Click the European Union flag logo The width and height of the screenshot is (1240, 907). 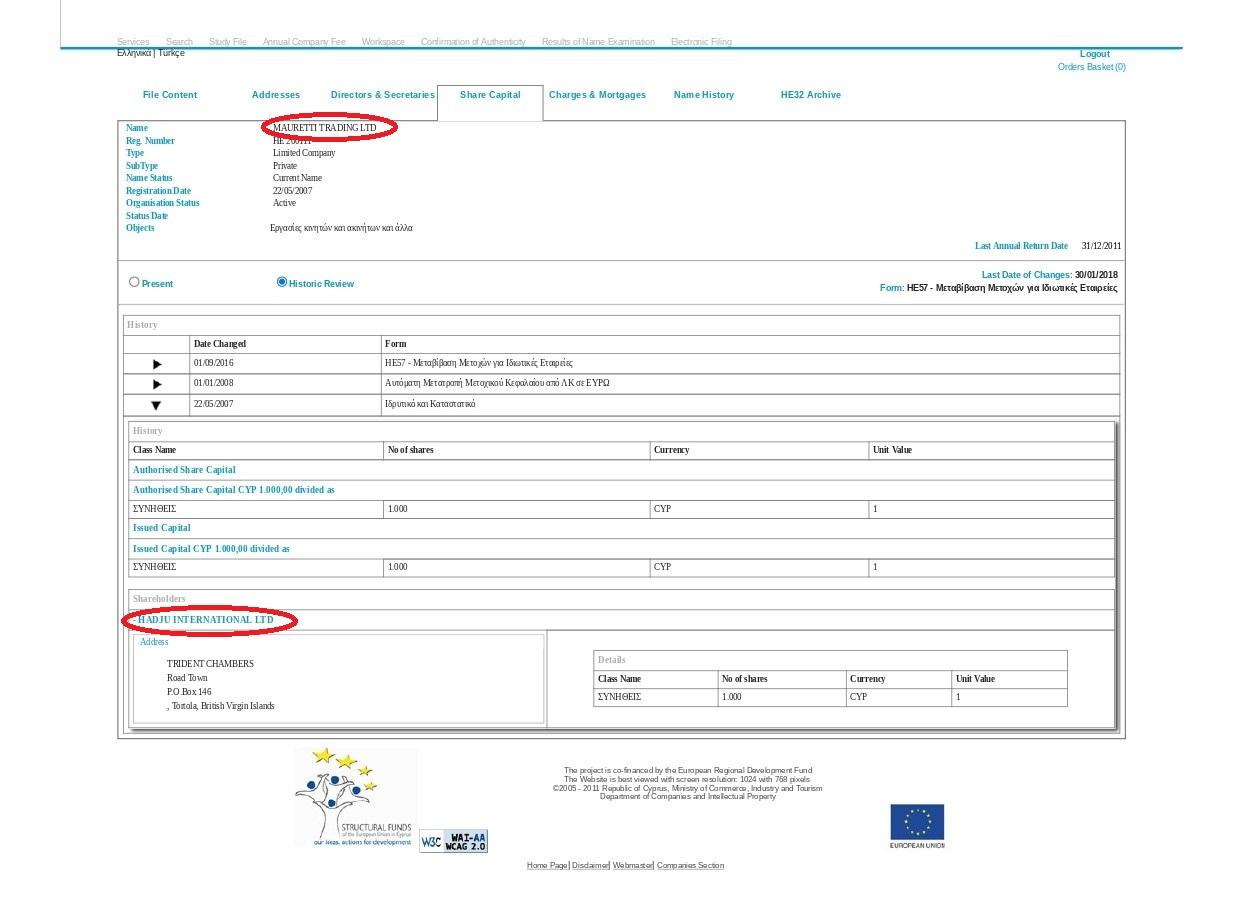pyautogui.click(x=917, y=825)
